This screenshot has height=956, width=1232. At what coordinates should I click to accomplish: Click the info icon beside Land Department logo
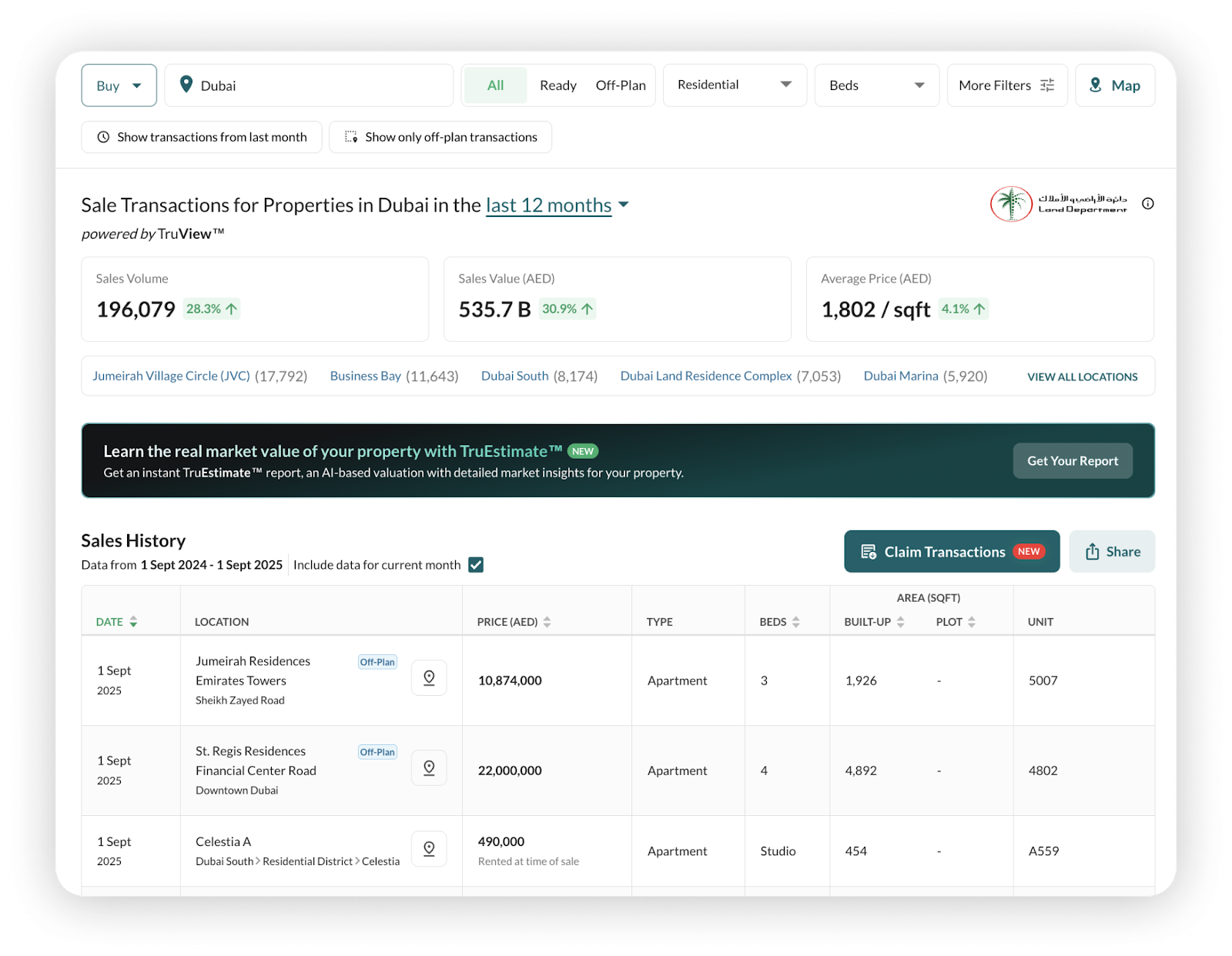pos(1147,204)
